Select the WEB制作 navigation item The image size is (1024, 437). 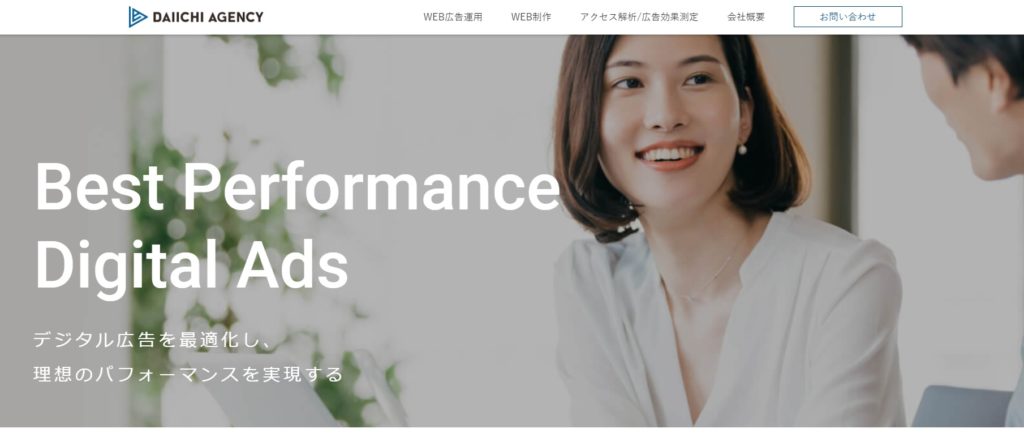(531, 17)
